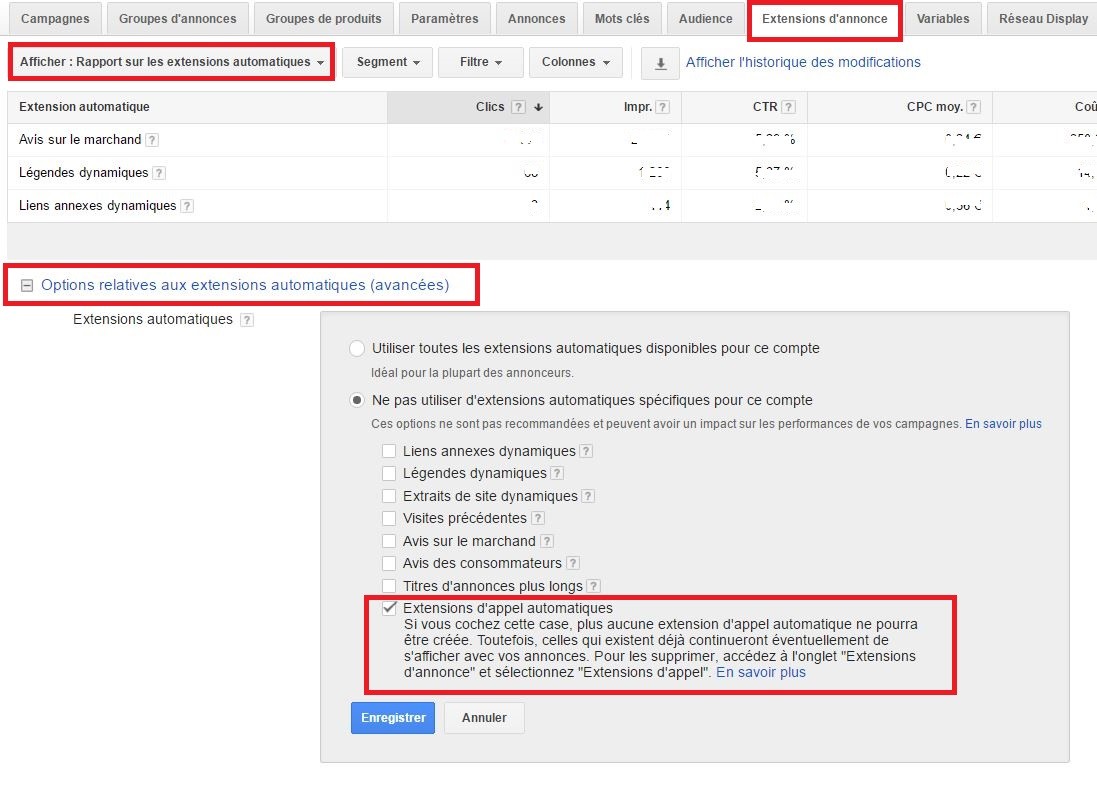
Task: Click help icon beside CTR column header
Action: pos(788,108)
